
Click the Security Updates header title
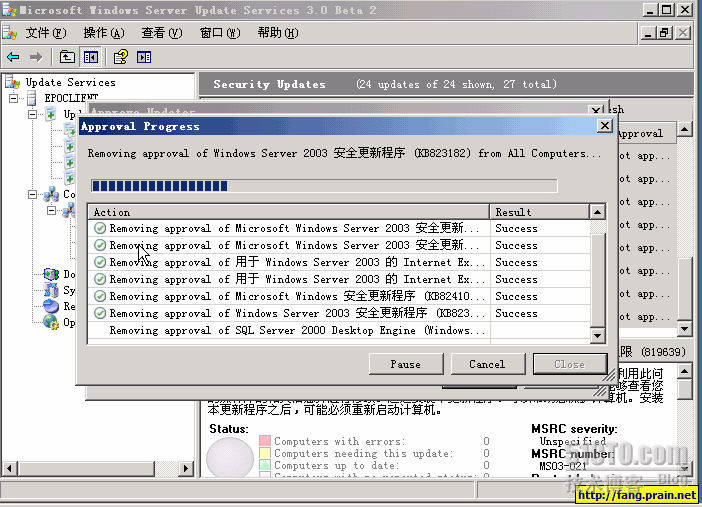click(x=270, y=84)
